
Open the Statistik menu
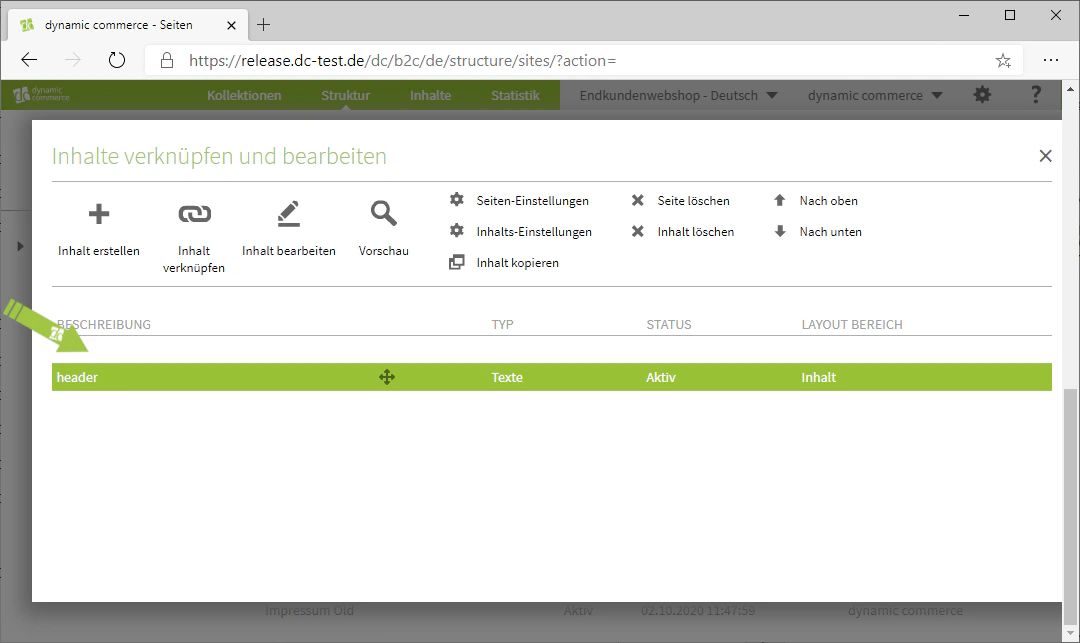click(515, 96)
